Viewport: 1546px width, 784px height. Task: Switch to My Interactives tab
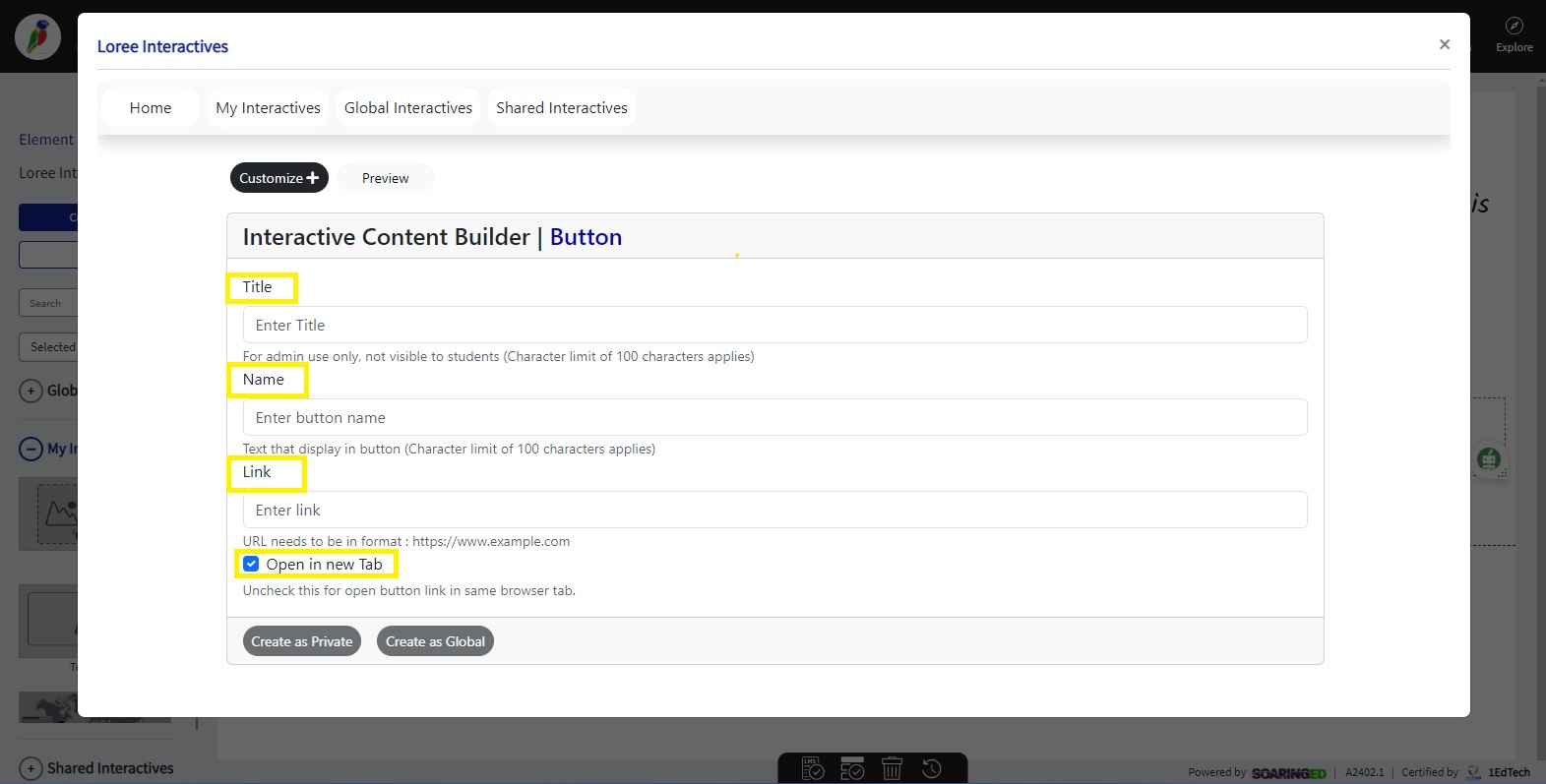click(x=269, y=108)
